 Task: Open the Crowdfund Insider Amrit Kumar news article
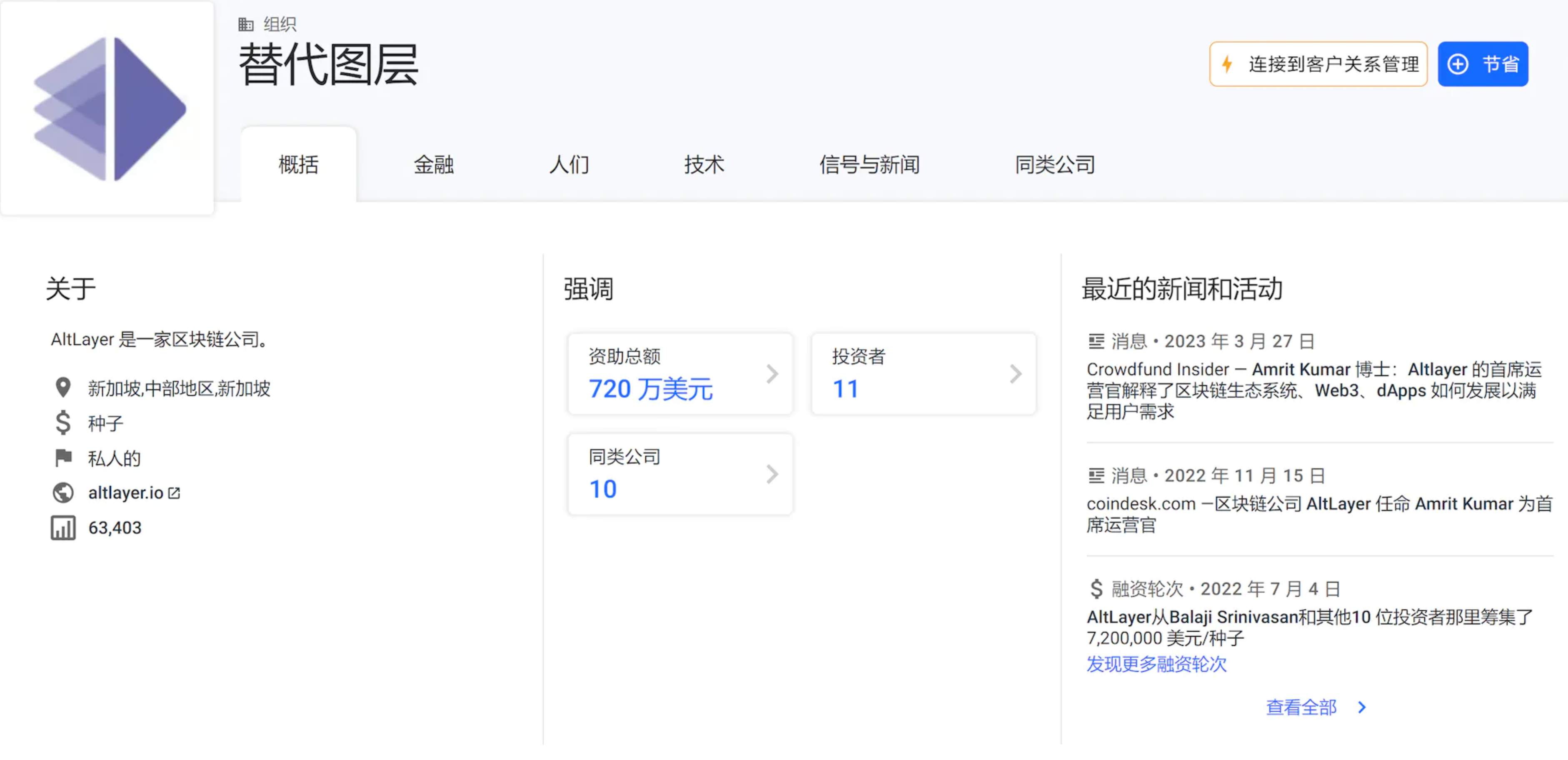1314,390
